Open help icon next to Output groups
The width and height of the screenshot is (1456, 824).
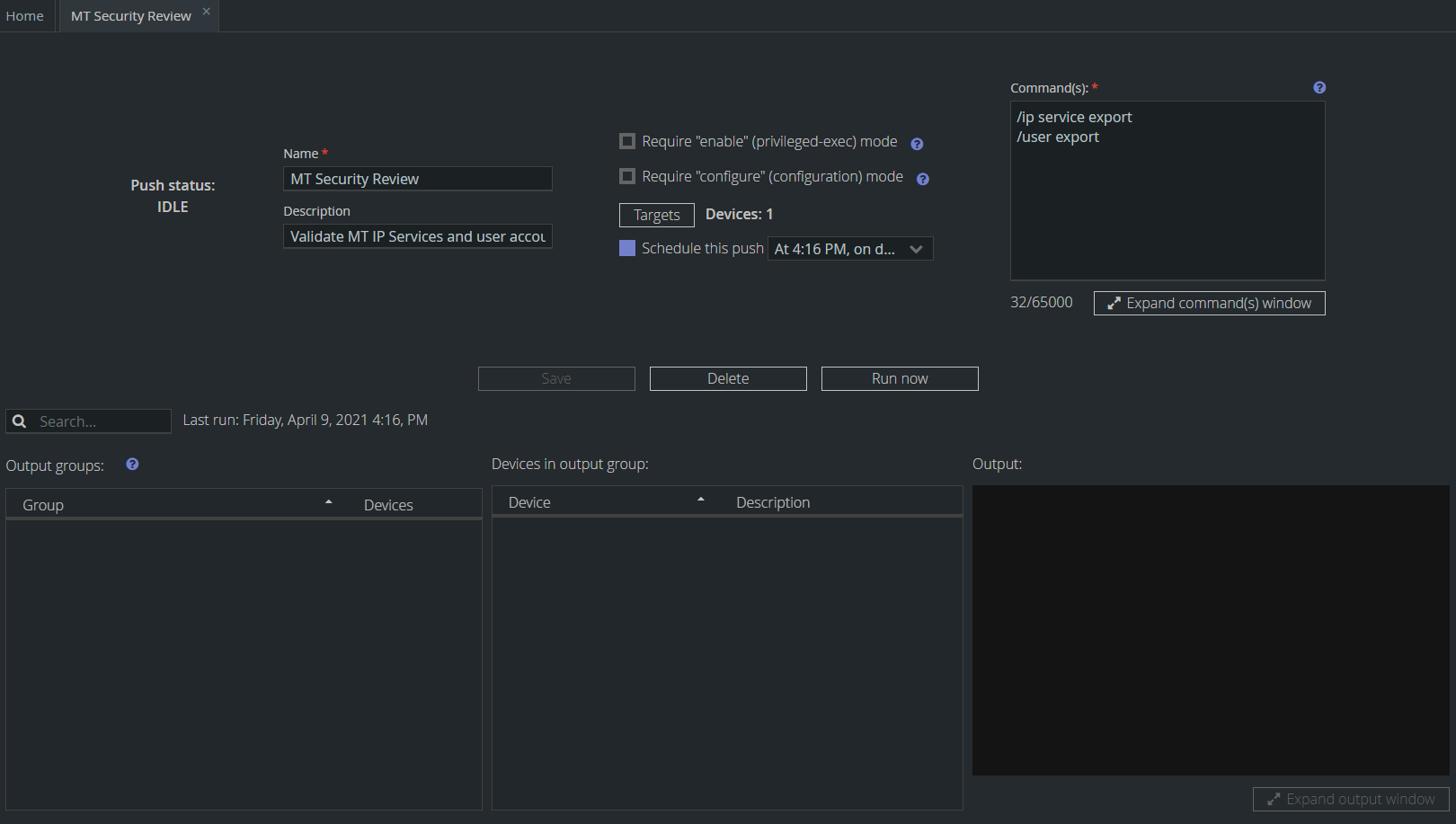[x=132, y=464]
